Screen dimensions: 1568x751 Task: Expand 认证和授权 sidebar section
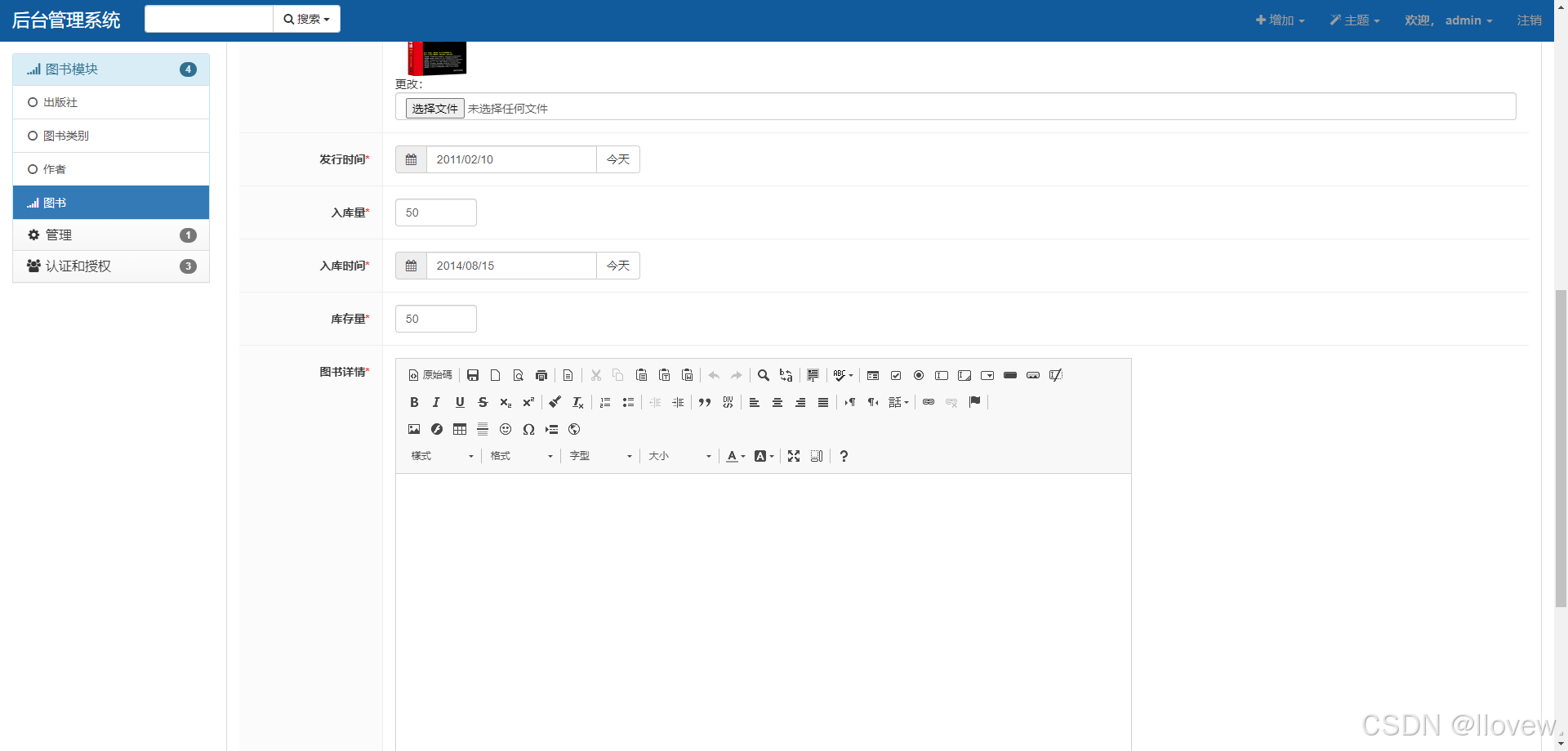[x=111, y=266]
